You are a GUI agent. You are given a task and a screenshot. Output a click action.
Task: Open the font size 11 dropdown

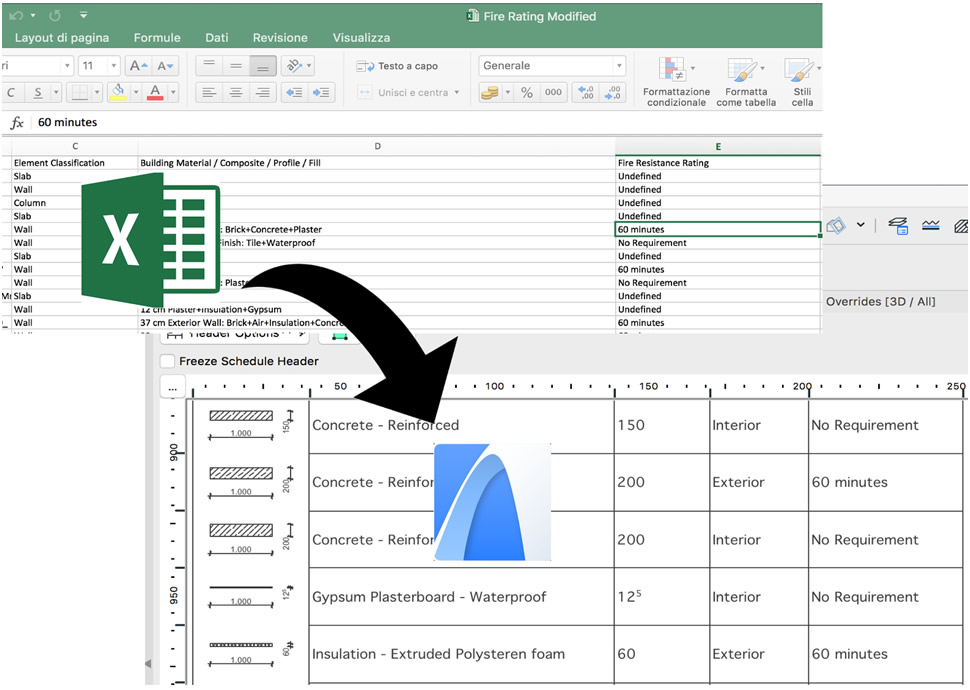tap(113, 66)
